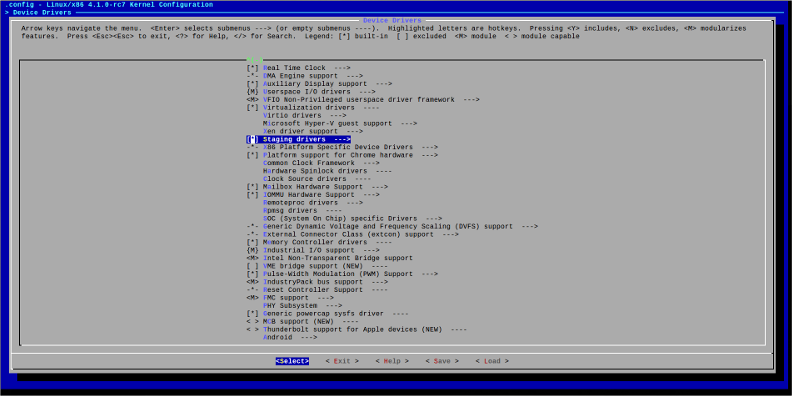
Task: Open the Help button
Action: (x=392, y=361)
